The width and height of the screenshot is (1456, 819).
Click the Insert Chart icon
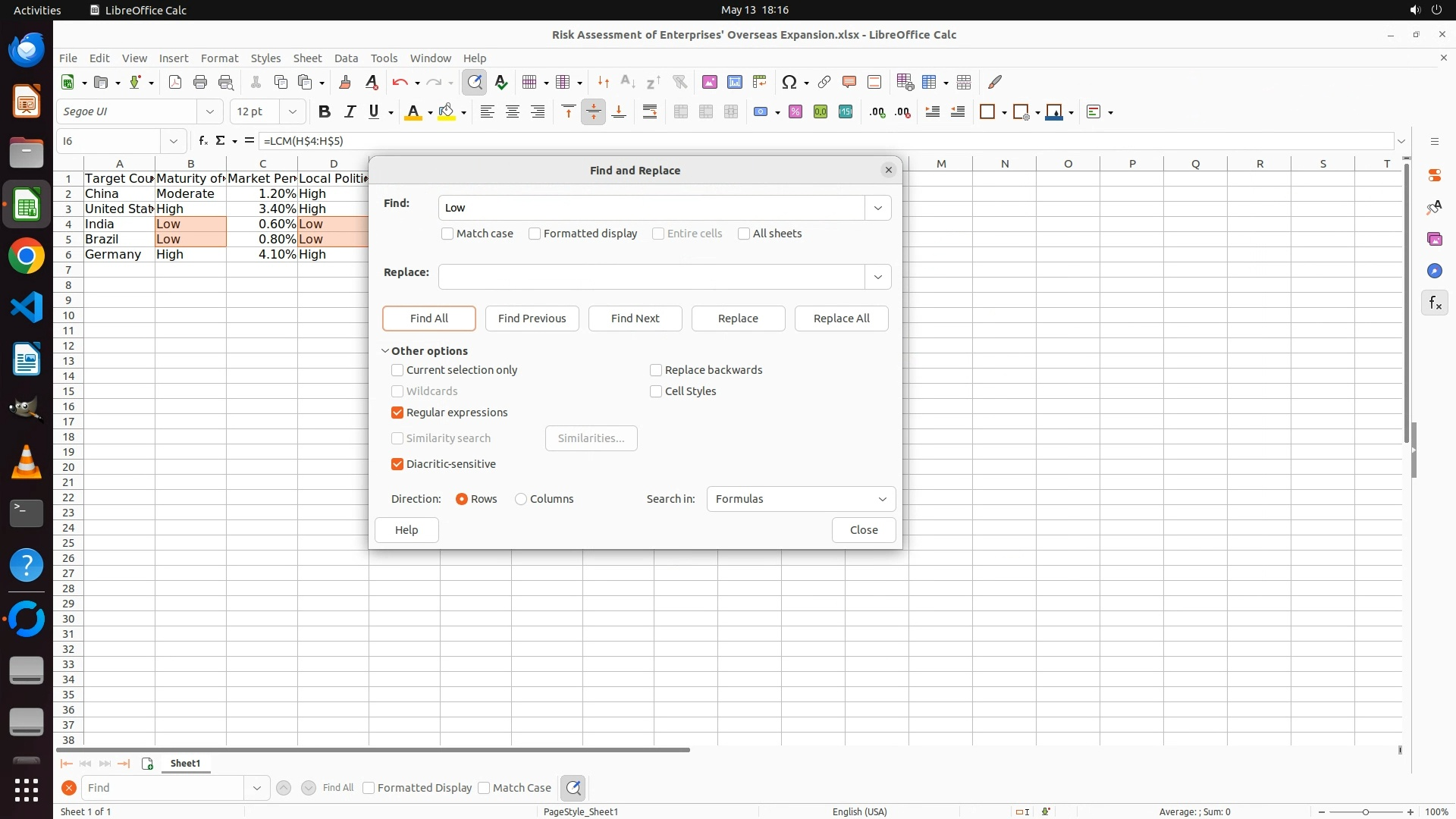(735, 82)
